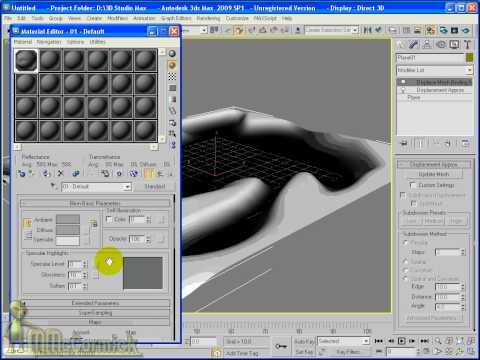Click the Get Material button

(22, 173)
